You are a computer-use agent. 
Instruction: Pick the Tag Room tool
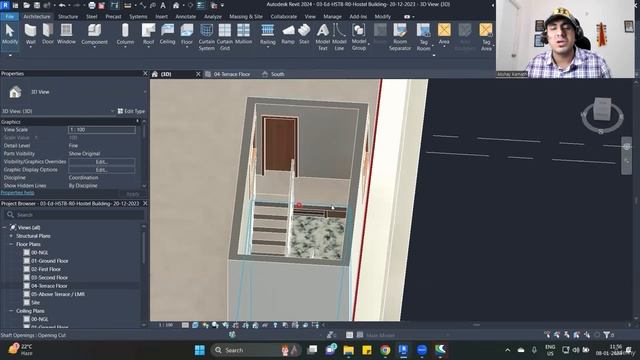(x=423, y=37)
